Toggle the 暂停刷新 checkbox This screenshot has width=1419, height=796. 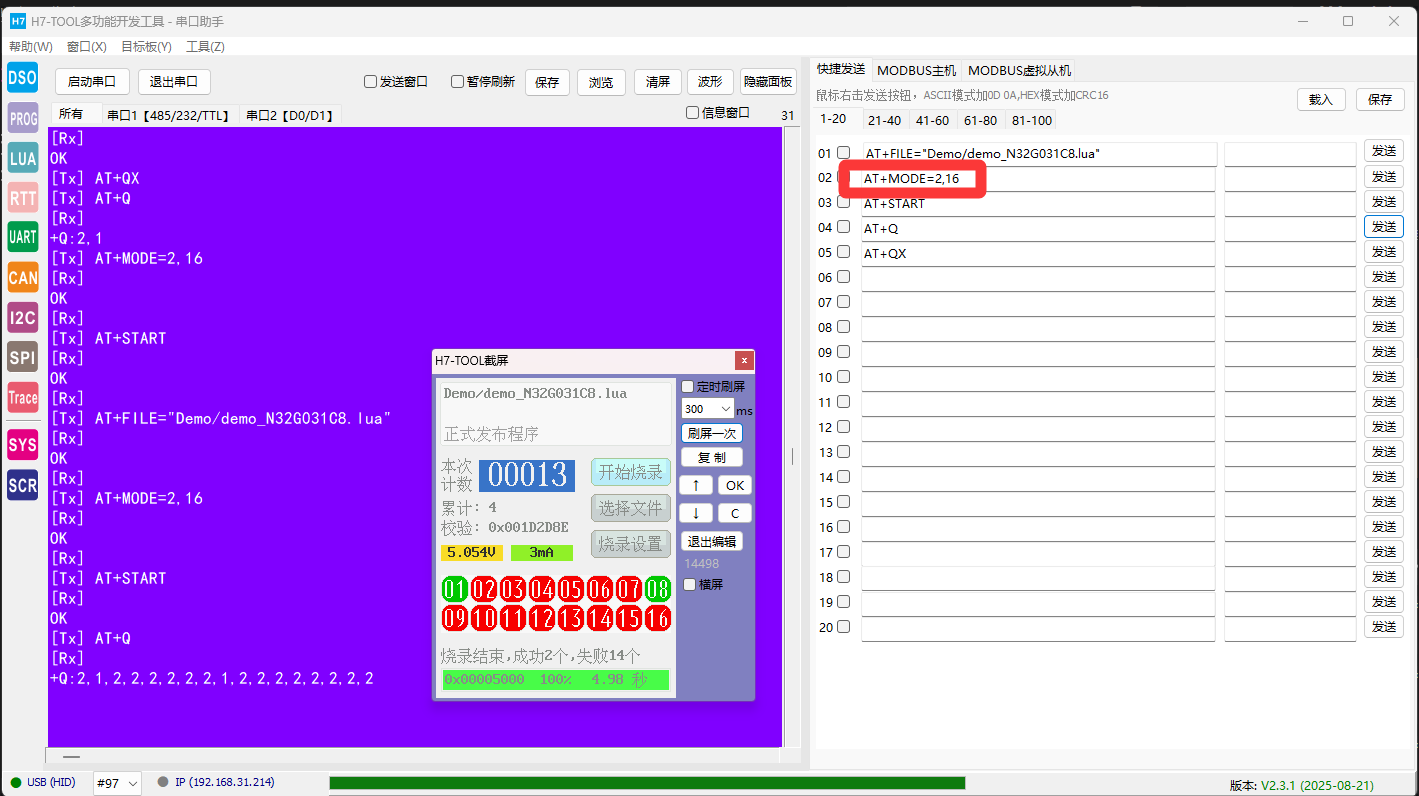coord(457,82)
